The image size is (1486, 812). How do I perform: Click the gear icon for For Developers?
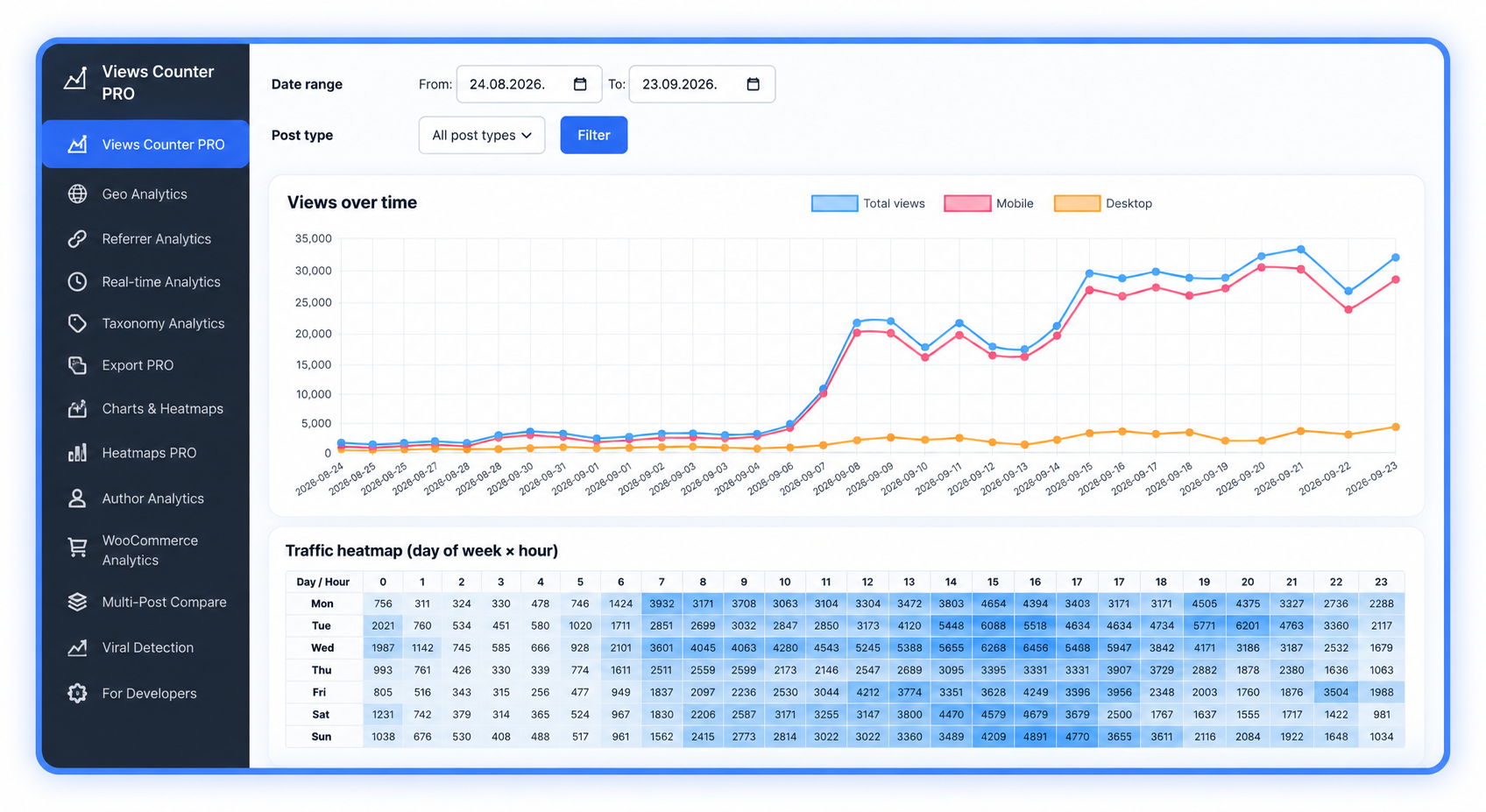[x=77, y=693]
